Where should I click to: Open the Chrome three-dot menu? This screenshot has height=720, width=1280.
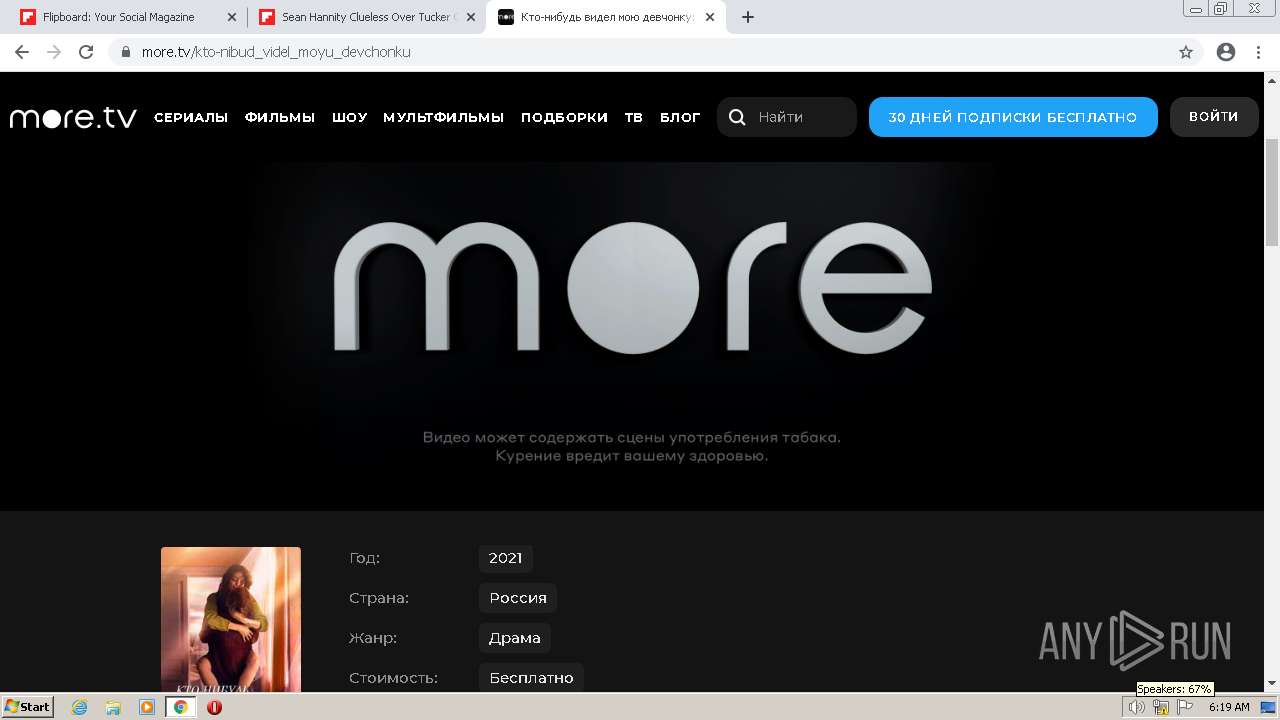1258,52
